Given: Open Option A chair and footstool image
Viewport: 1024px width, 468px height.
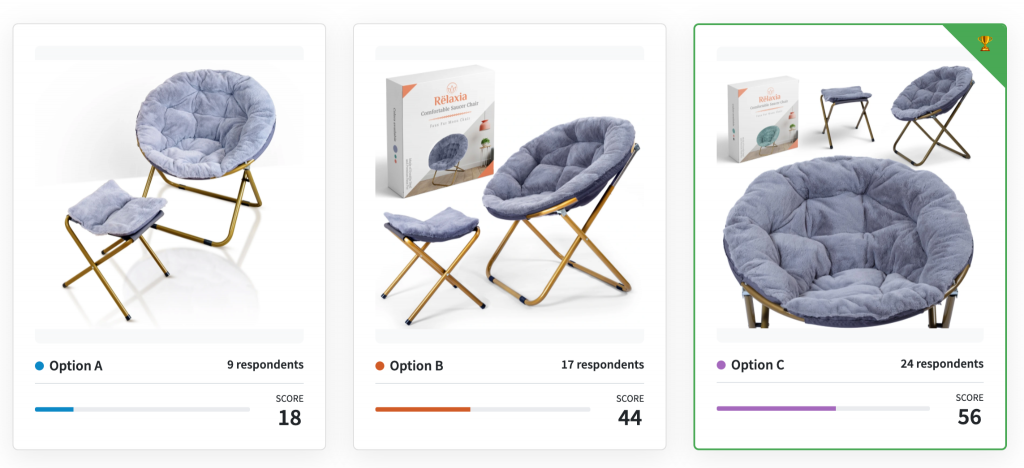Looking at the screenshot, I should 169,195.
